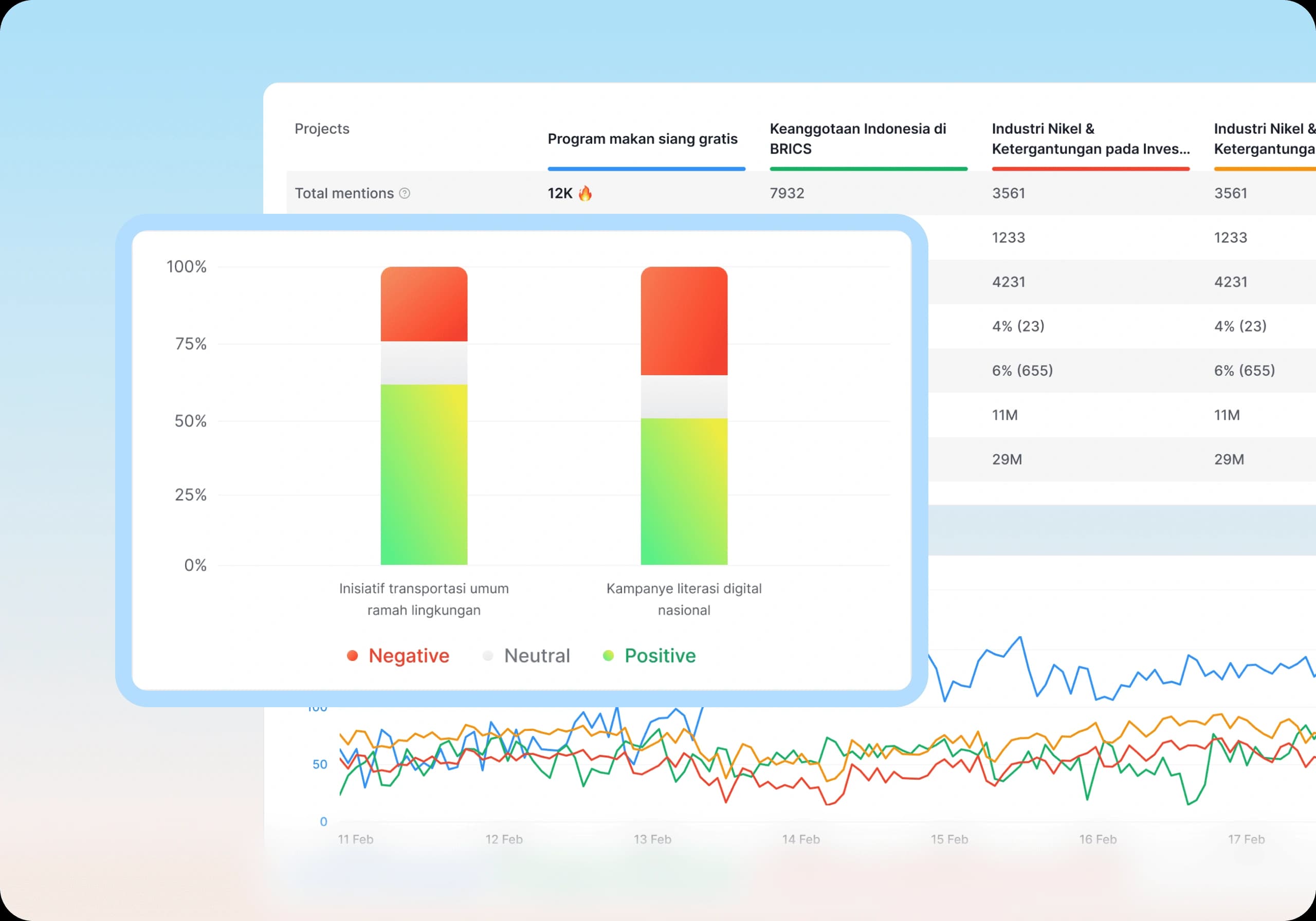This screenshot has height=921, width=1316.
Task: Click the green positive segment of Inisiatif transportasi bar
Action: click(424, 474)
